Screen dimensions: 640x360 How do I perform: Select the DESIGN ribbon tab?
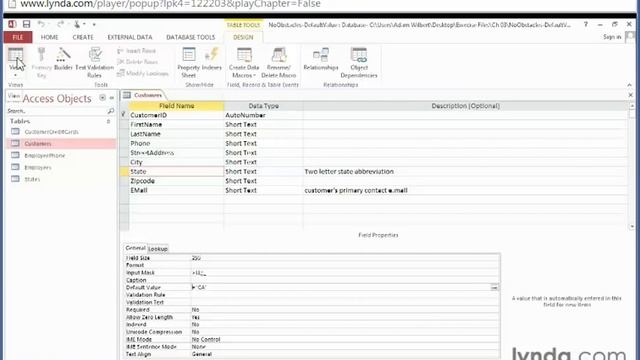pyautogui.click(x=243, y=37)
